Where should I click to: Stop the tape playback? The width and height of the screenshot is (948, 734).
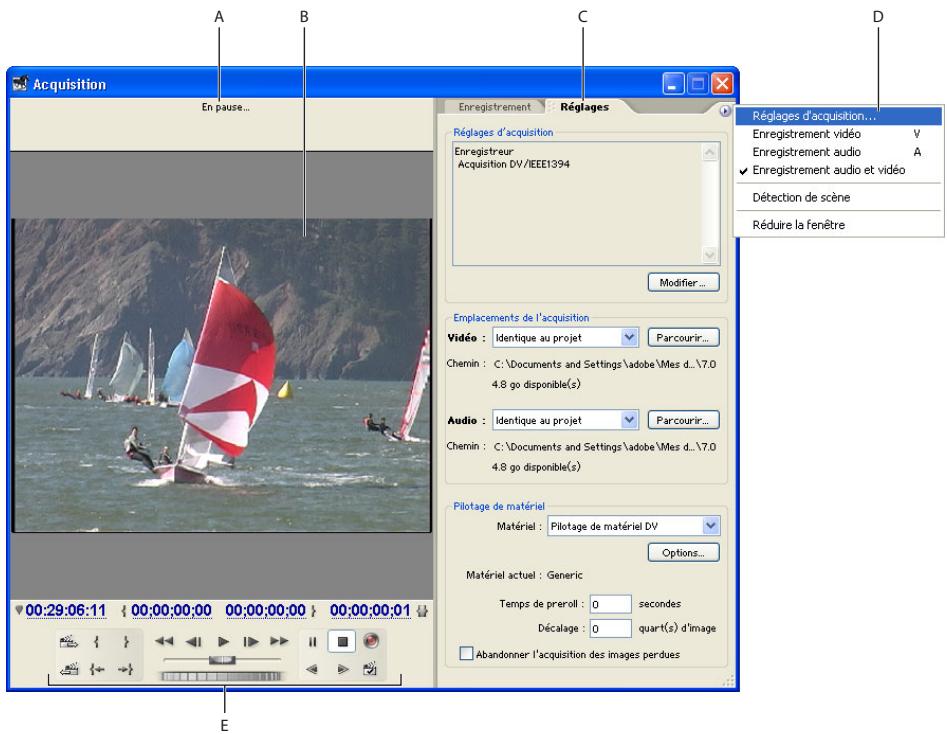pyautogui.click(x=340, y=643)
